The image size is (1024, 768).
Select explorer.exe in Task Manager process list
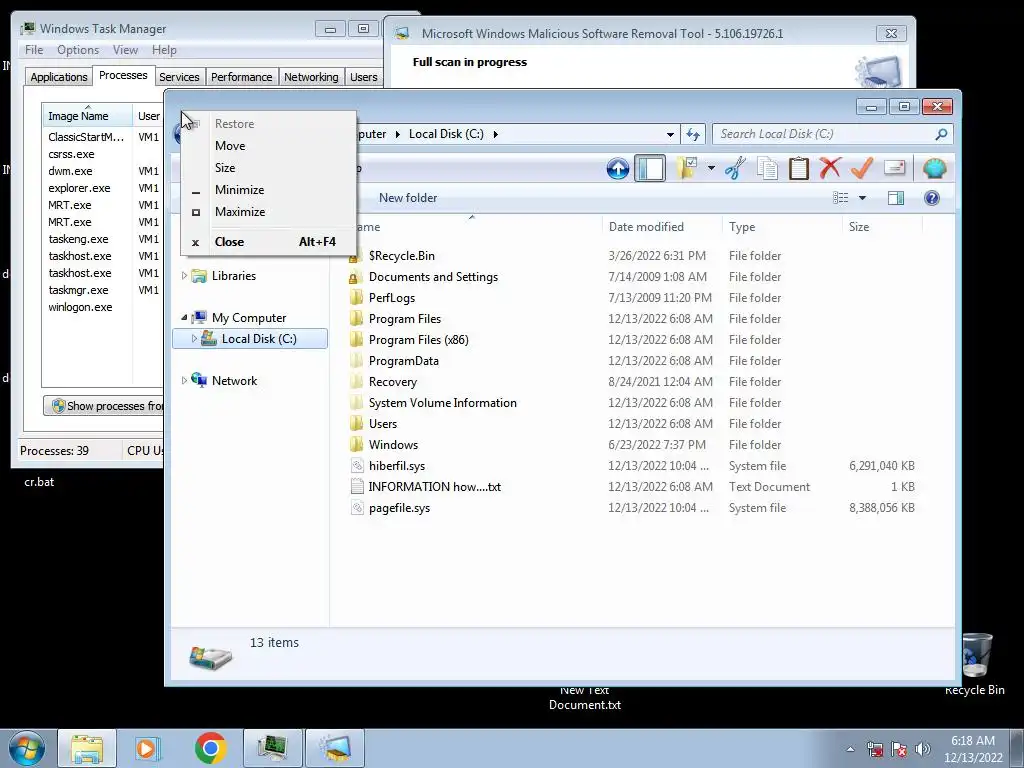pyautogui.click(x=79, y=188)
